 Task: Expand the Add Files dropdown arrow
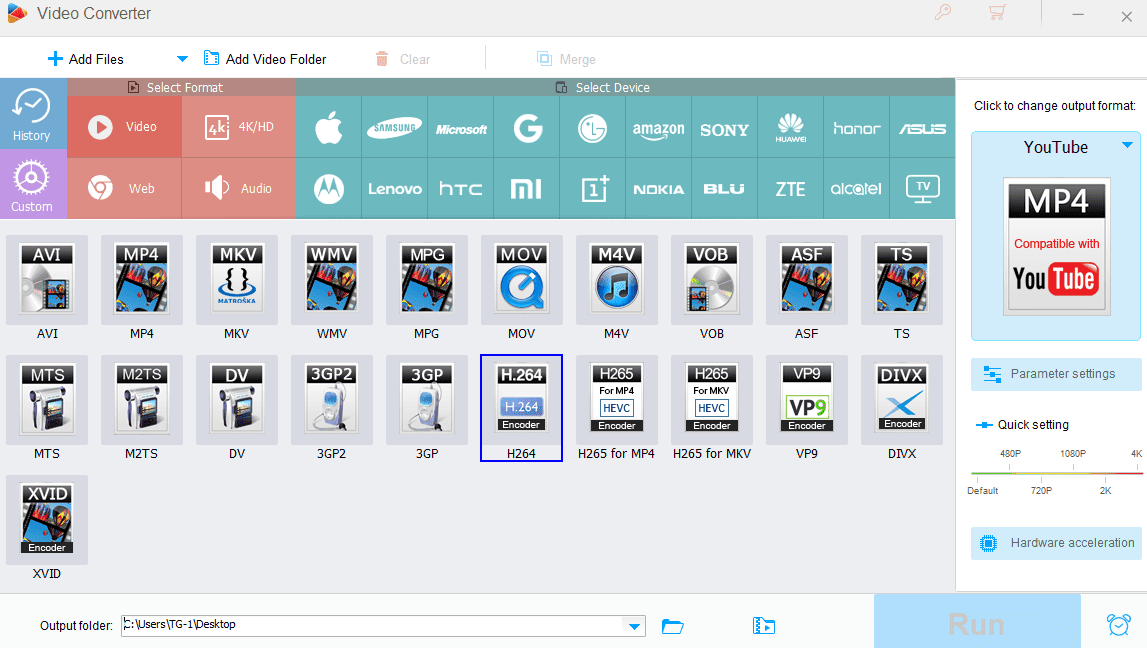click(182, 59)
